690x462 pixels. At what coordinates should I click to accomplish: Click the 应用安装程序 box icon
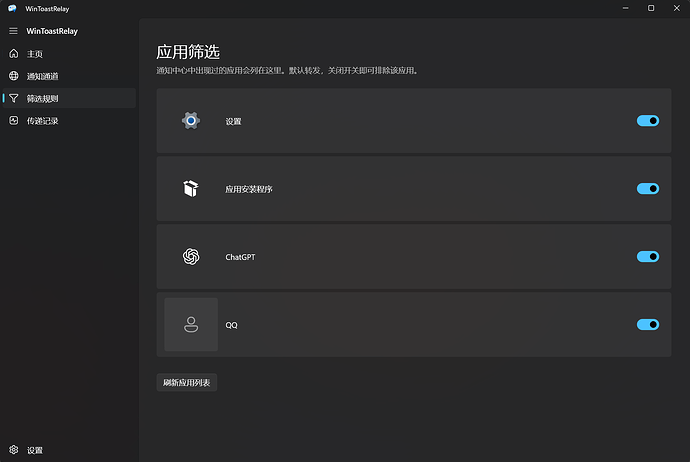pyautogui.click(x=191, y=189)
